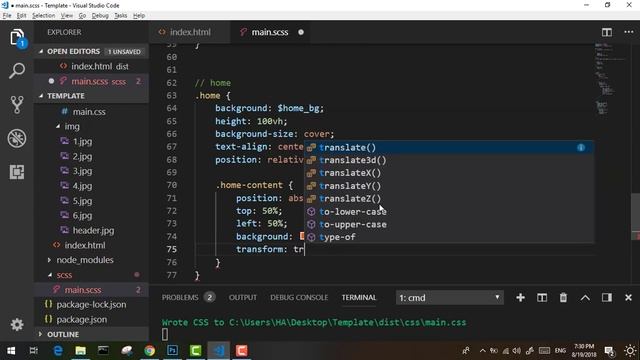Switch to the Output panel tab
Viewport: 640px width, 360px height.
[x=242, y=298]
